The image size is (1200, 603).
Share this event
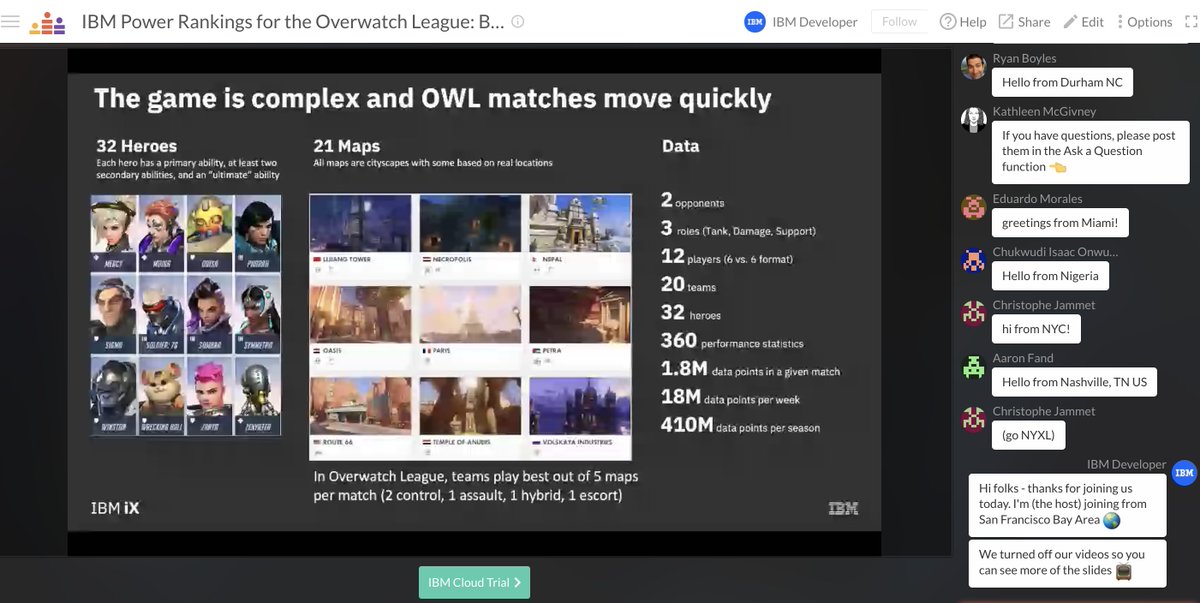(x=1024, y=22)
